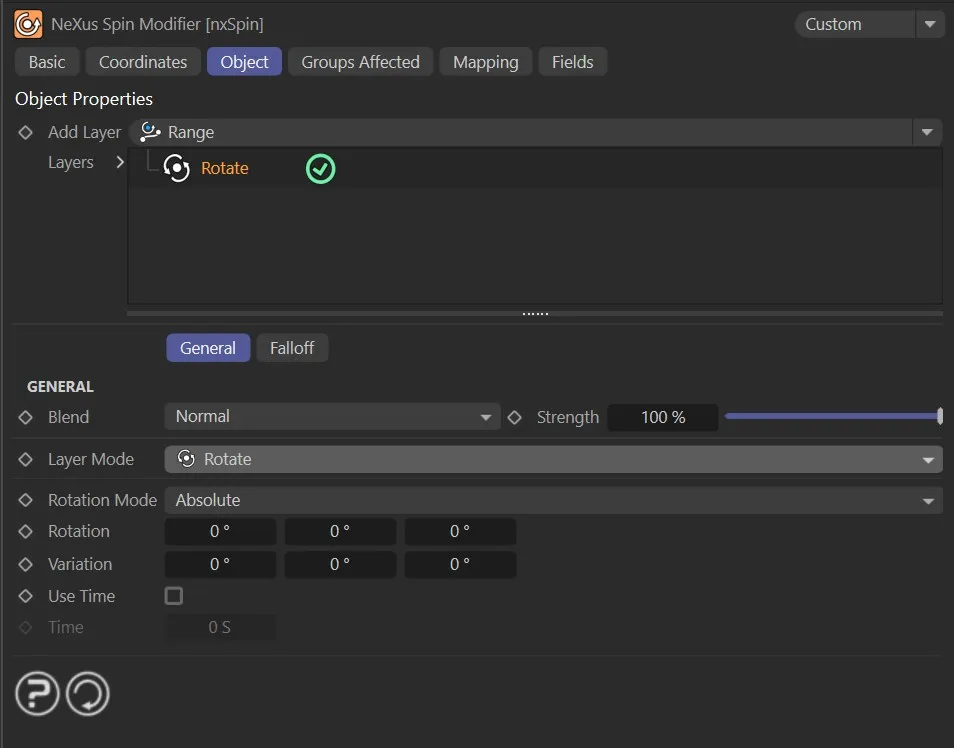The width and height of the screenshot is (954, 748).
Task: Click the keyframe diamond beside Add Layer
Action: [26, 133]
